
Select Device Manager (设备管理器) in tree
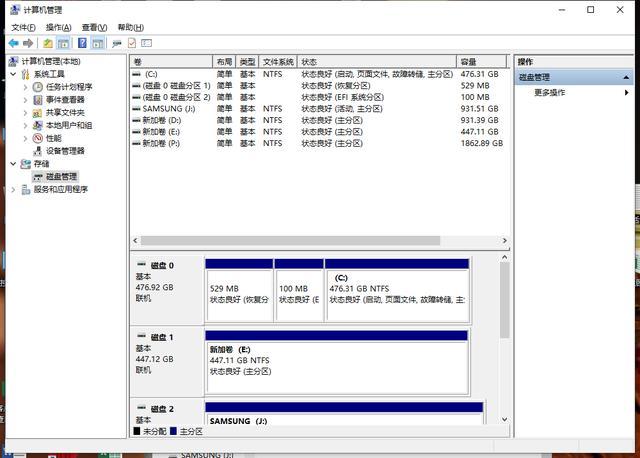pyautogui.click(x=65, y=151)
